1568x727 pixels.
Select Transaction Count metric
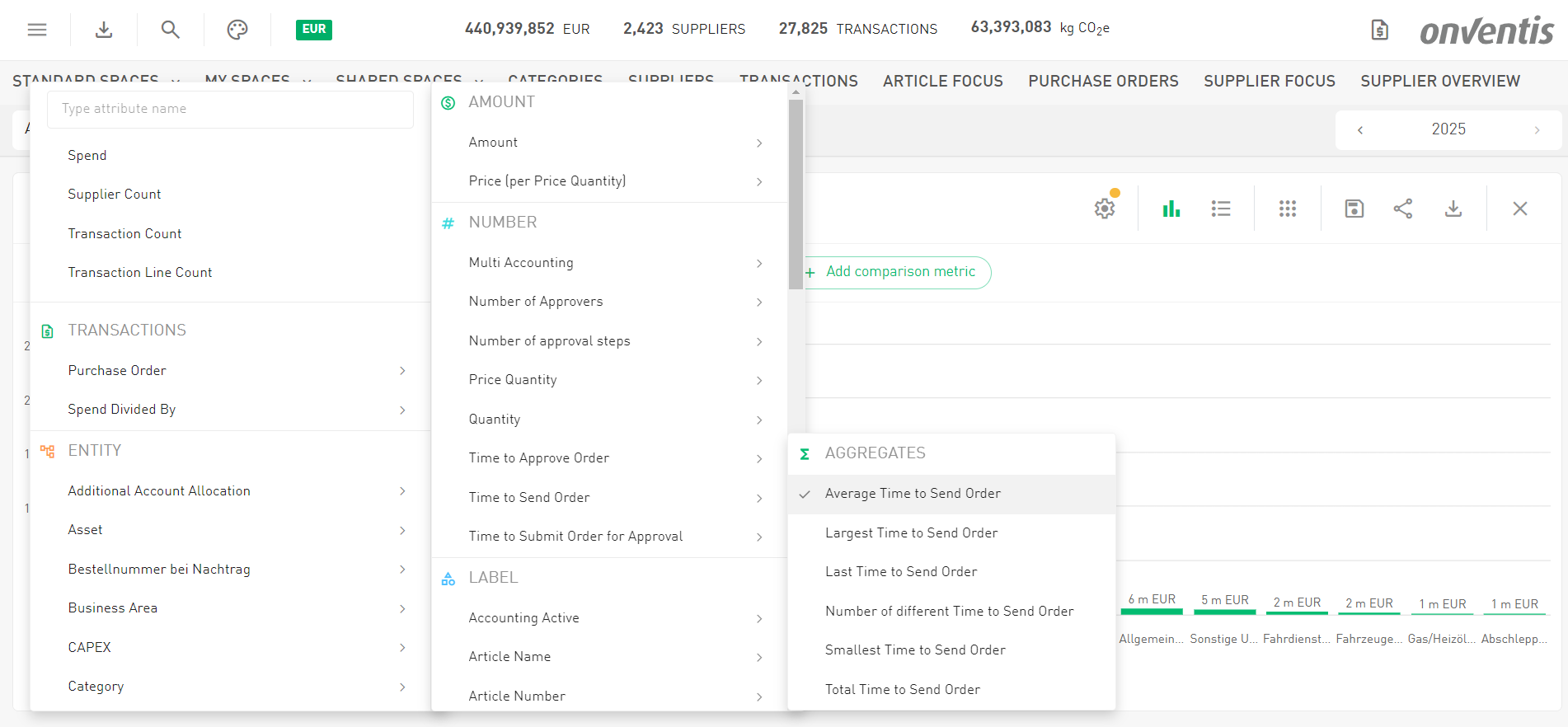pyautogui.click(x=124, y=234)
